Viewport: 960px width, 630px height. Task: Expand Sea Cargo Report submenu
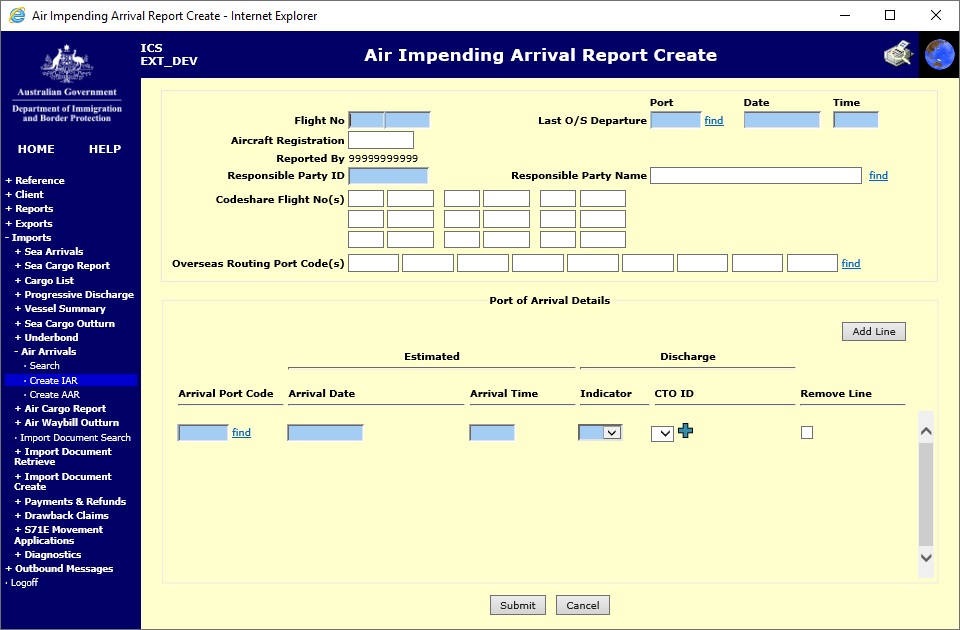click(62, 266)
